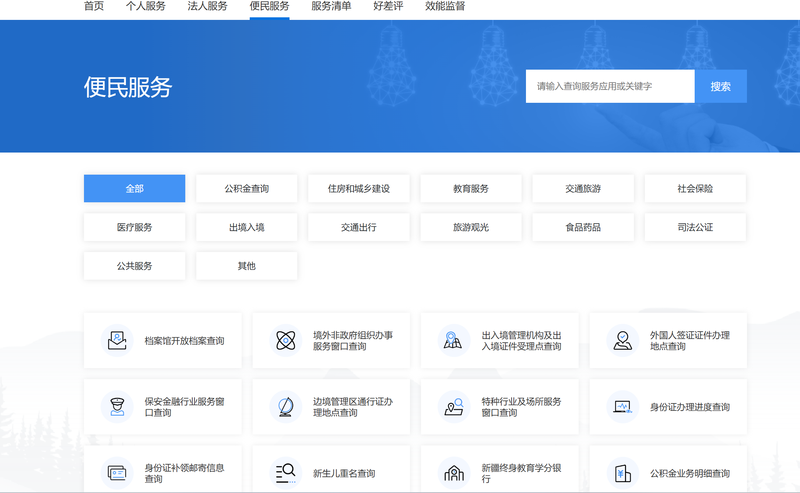This screenshot has width=800, height=493.
Task: Open the 个人服务 navigation tab
Action: [x=146, y=6]
